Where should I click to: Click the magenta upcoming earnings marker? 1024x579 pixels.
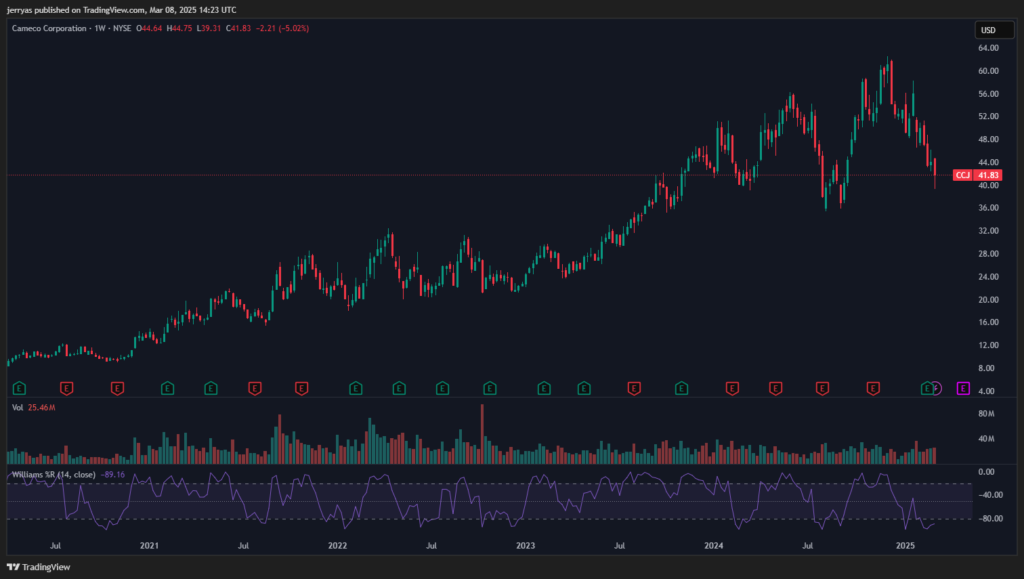click(x=963, y=387)
